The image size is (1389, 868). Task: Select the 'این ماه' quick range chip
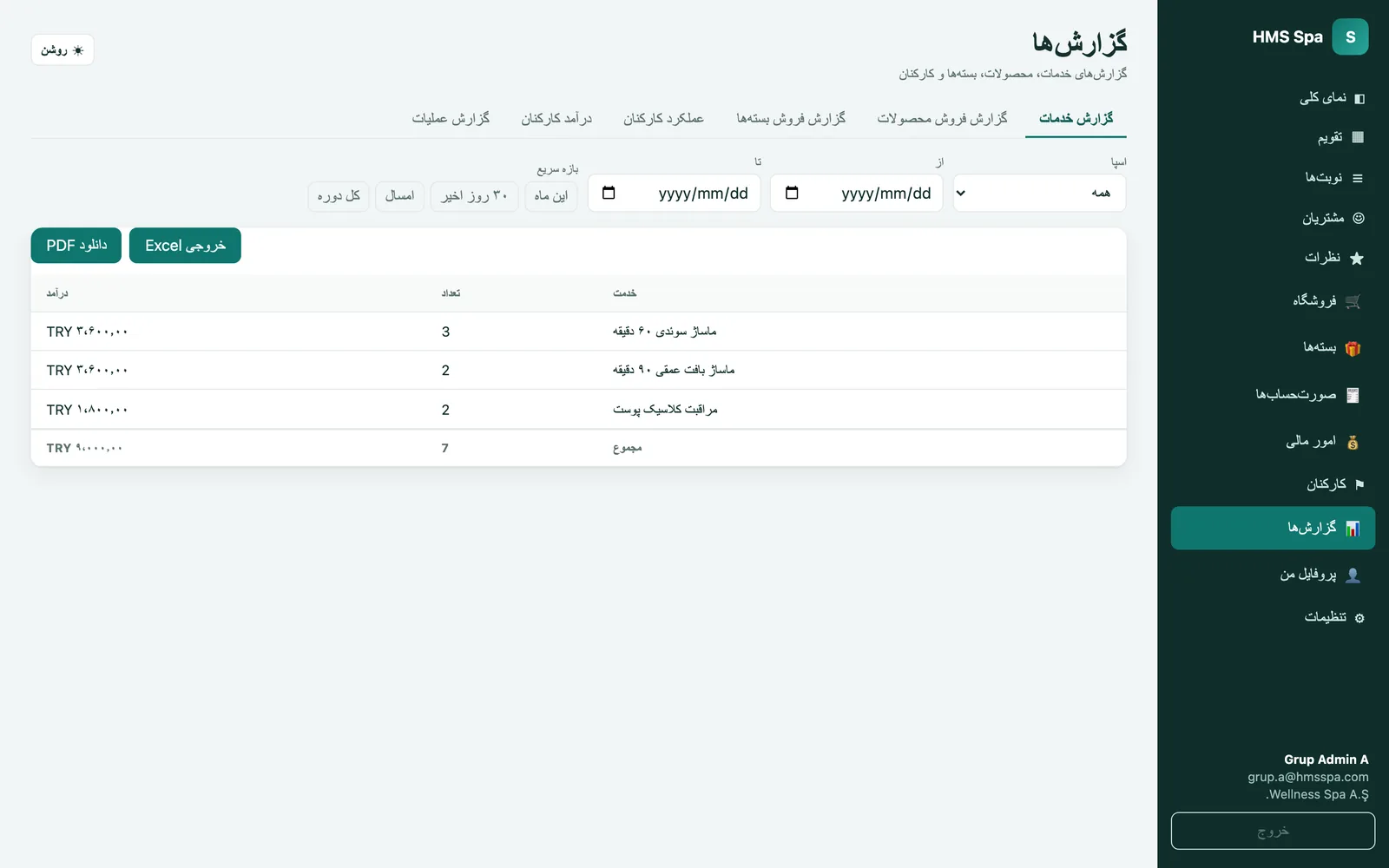coord(551,196)
